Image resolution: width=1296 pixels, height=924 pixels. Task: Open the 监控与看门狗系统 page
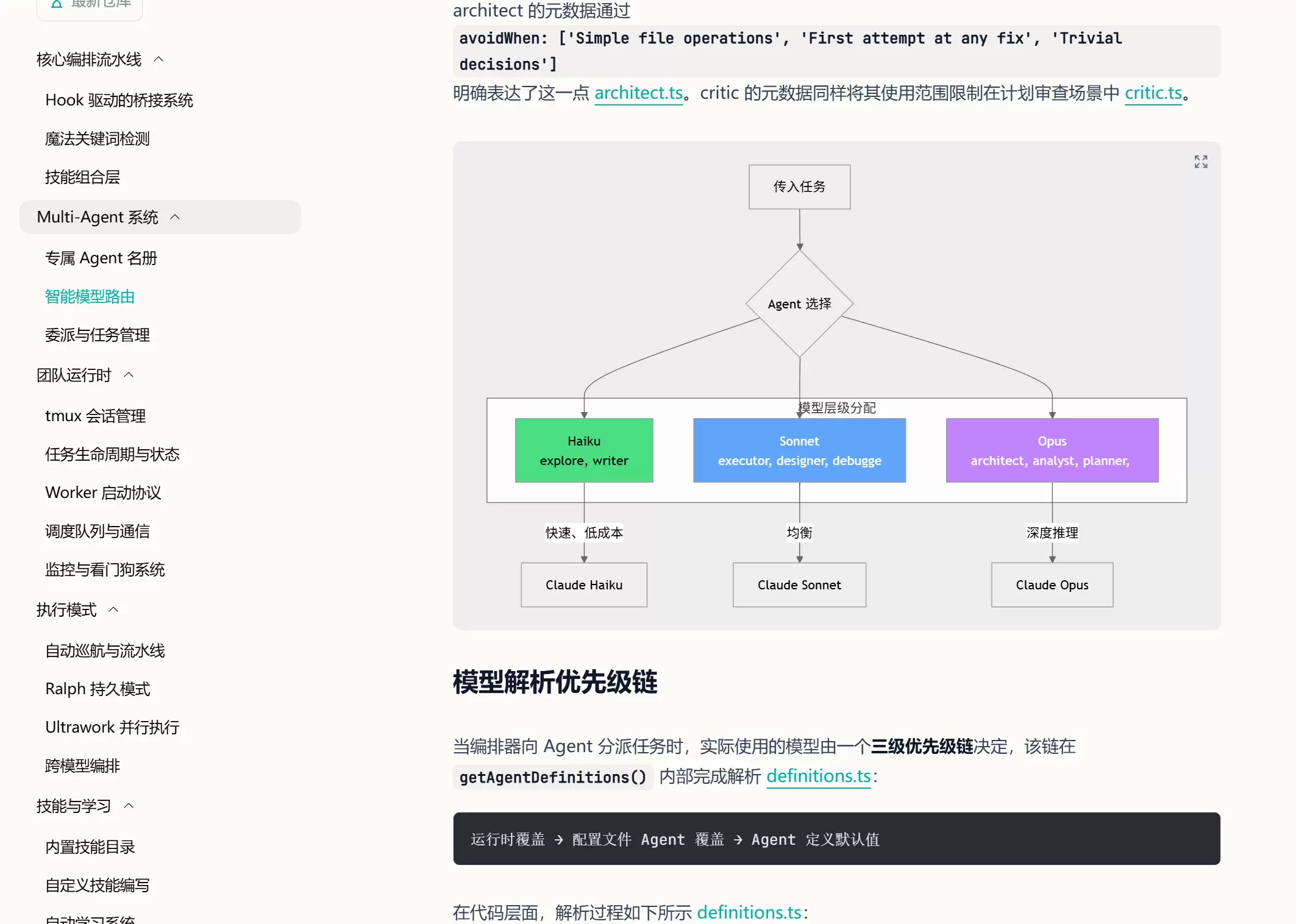coord(105,570)
